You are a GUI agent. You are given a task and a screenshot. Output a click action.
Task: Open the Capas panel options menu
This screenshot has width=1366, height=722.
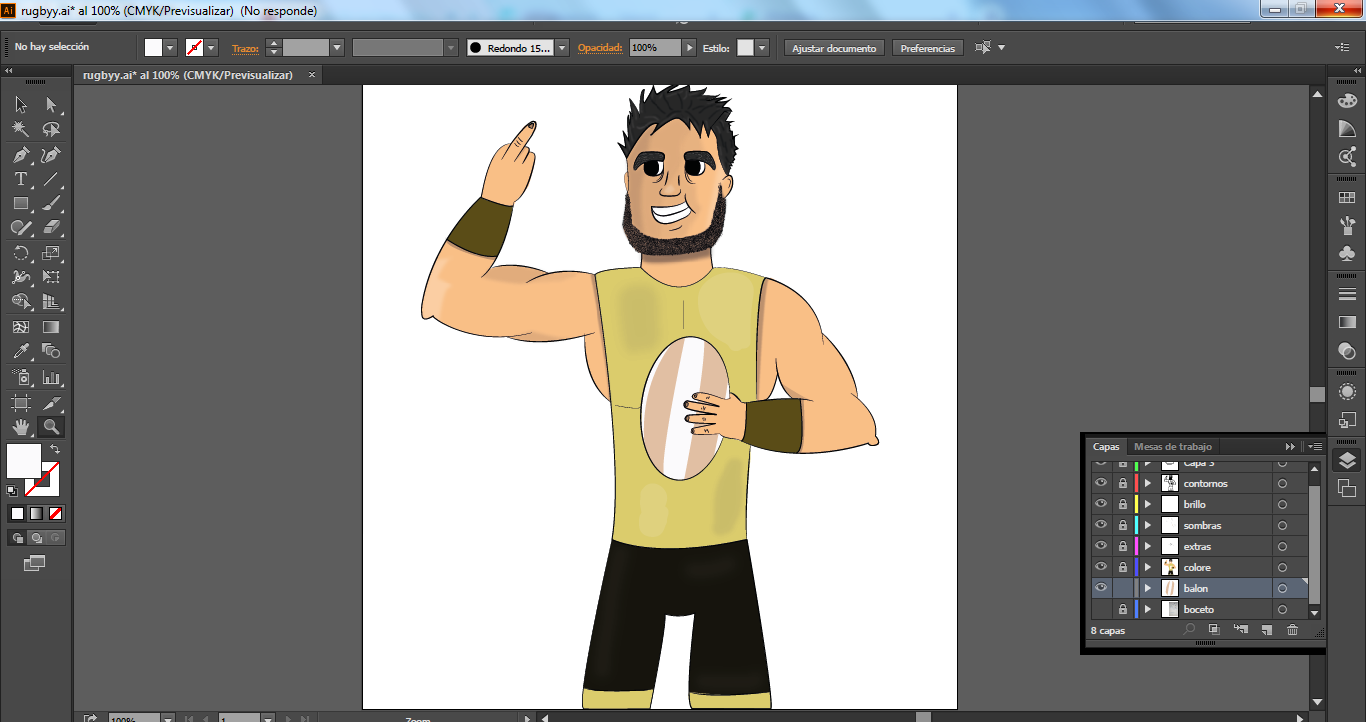pyautogui.click(x=1315, y=446)
